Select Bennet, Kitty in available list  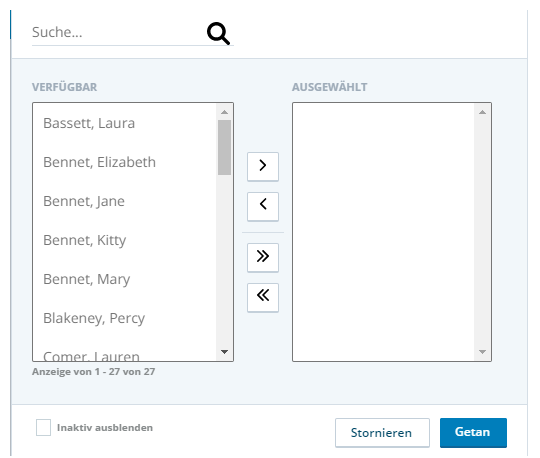pos(124,240)
